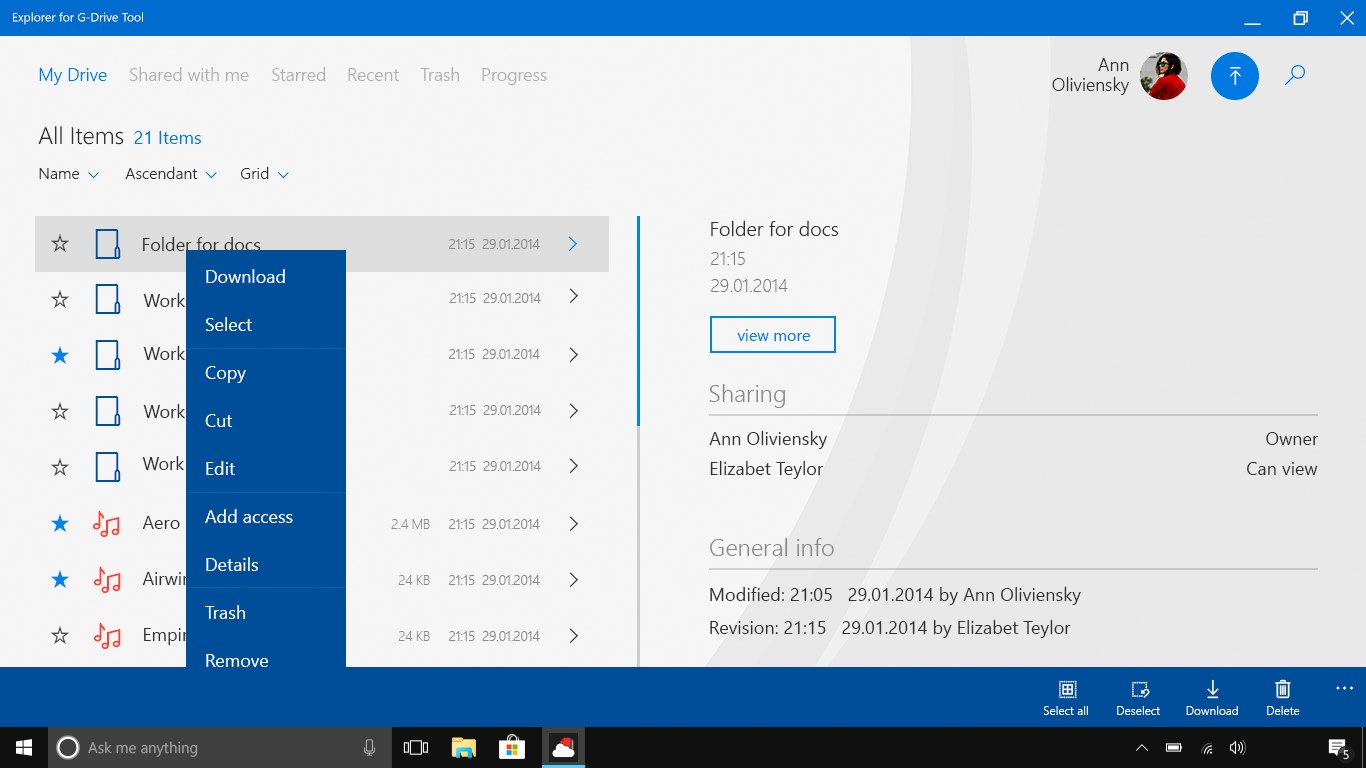This screenshot has height=768, width=1366.
Task: Open the action center notifications icon
Action: click(x=1338, y=748)
